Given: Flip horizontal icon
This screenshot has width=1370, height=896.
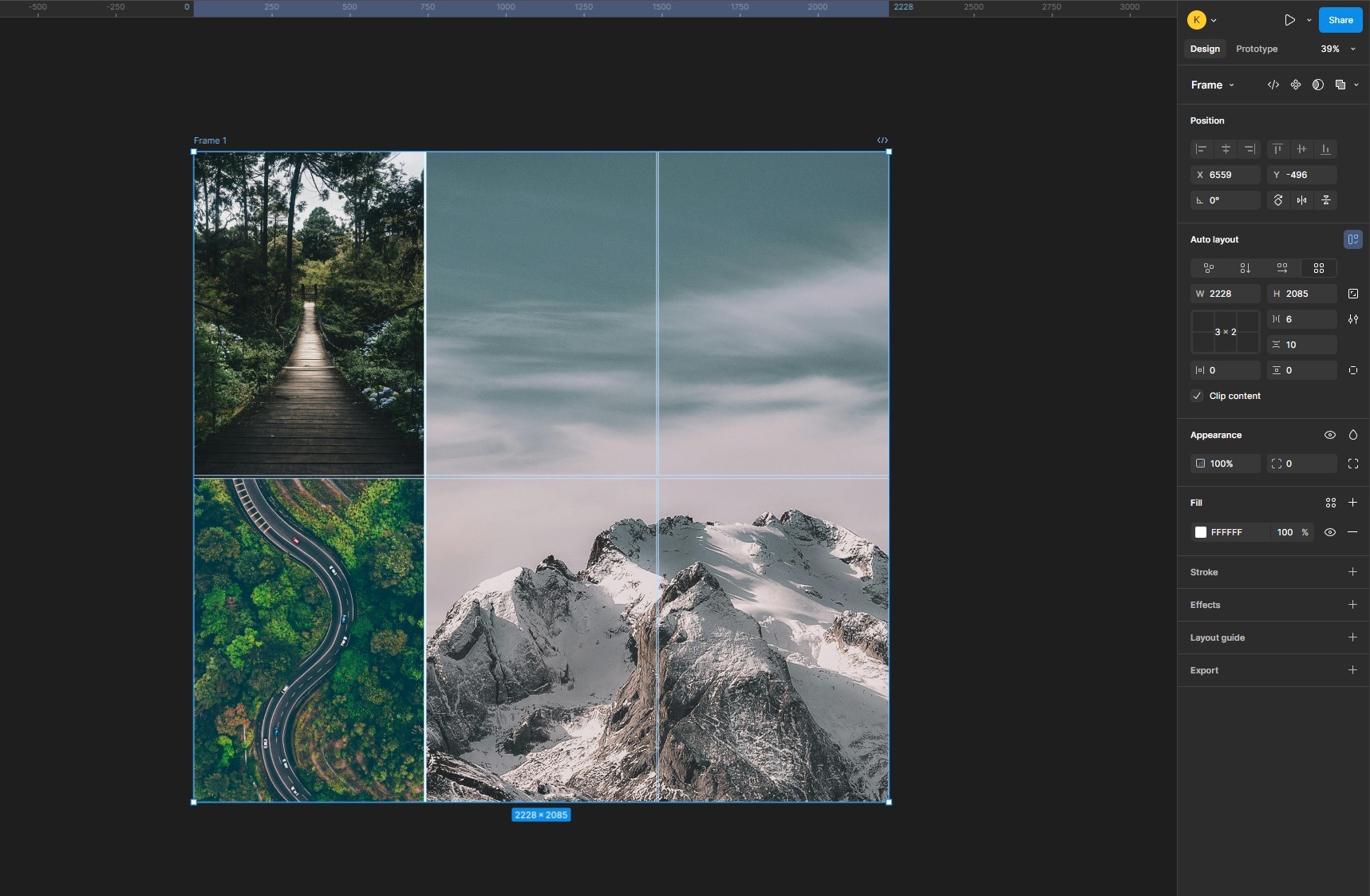Looking at the screenshot, I should pos(1302,200).
